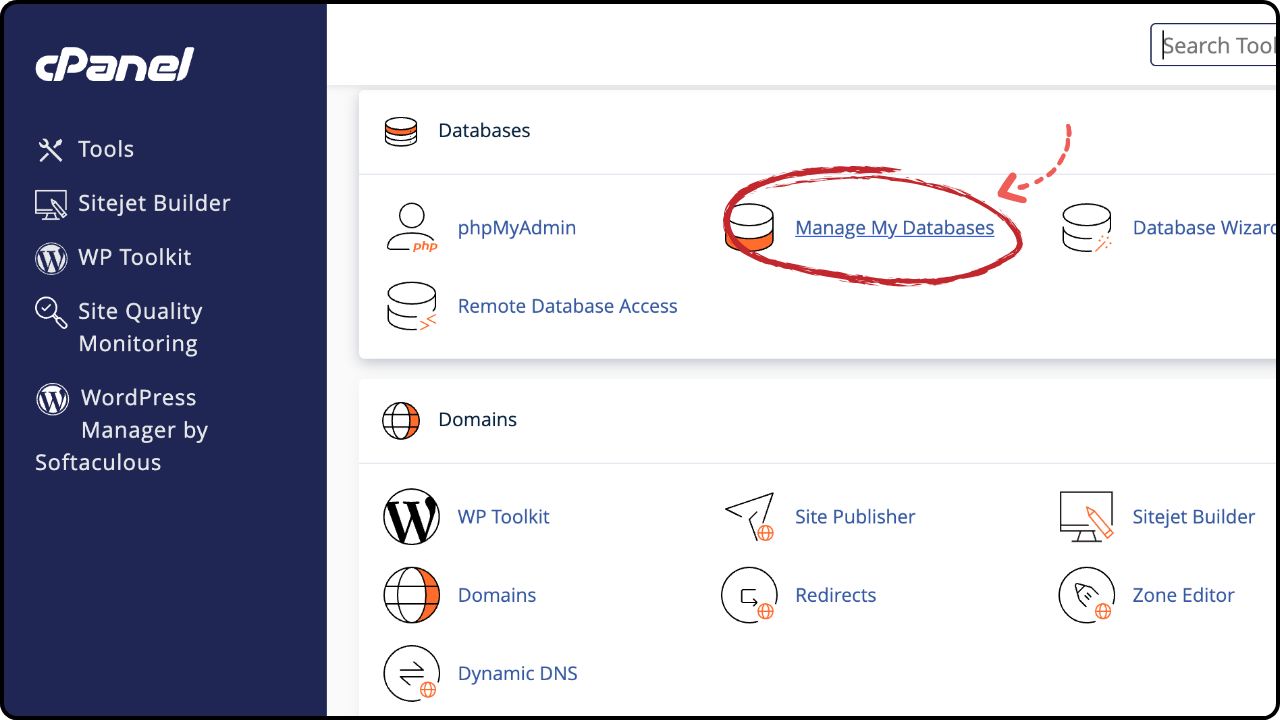Image resolution: width=1280 pixels, height=720 pixels.
Task: Click the WordPress Manager by Softaculous icon
Action: click(52, 399)
